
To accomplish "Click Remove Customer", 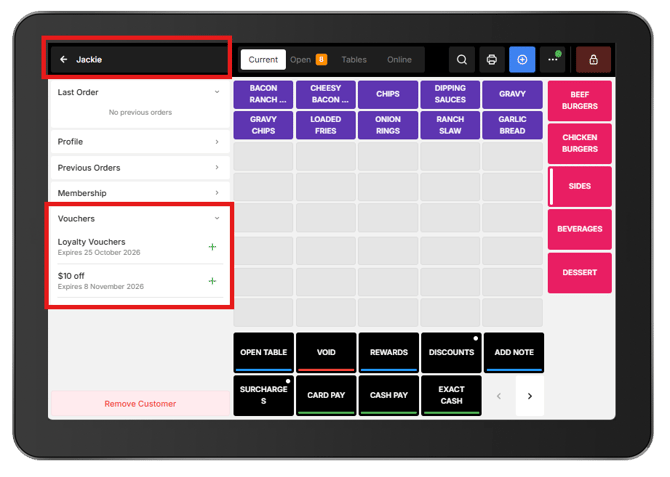I will click(x=140, y=403).
